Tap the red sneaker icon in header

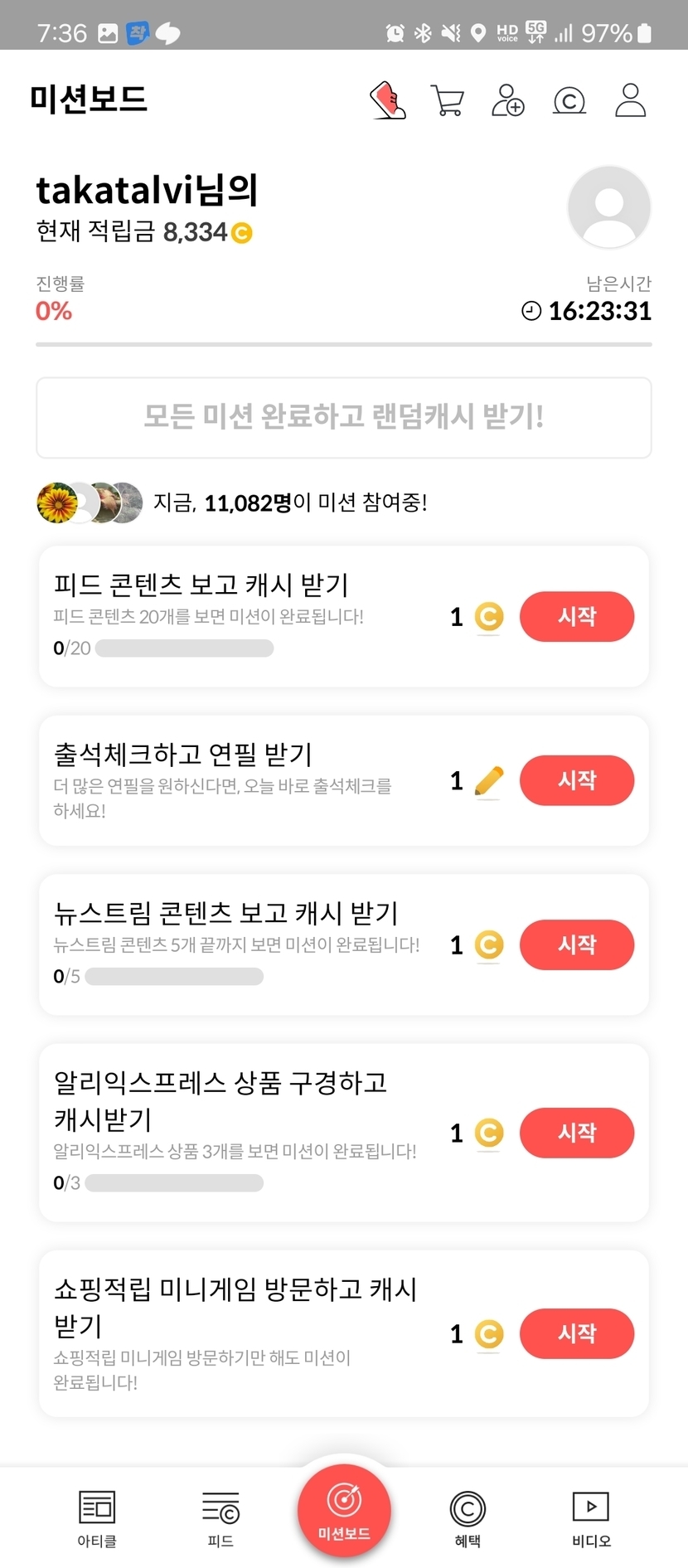coord(388,100)
